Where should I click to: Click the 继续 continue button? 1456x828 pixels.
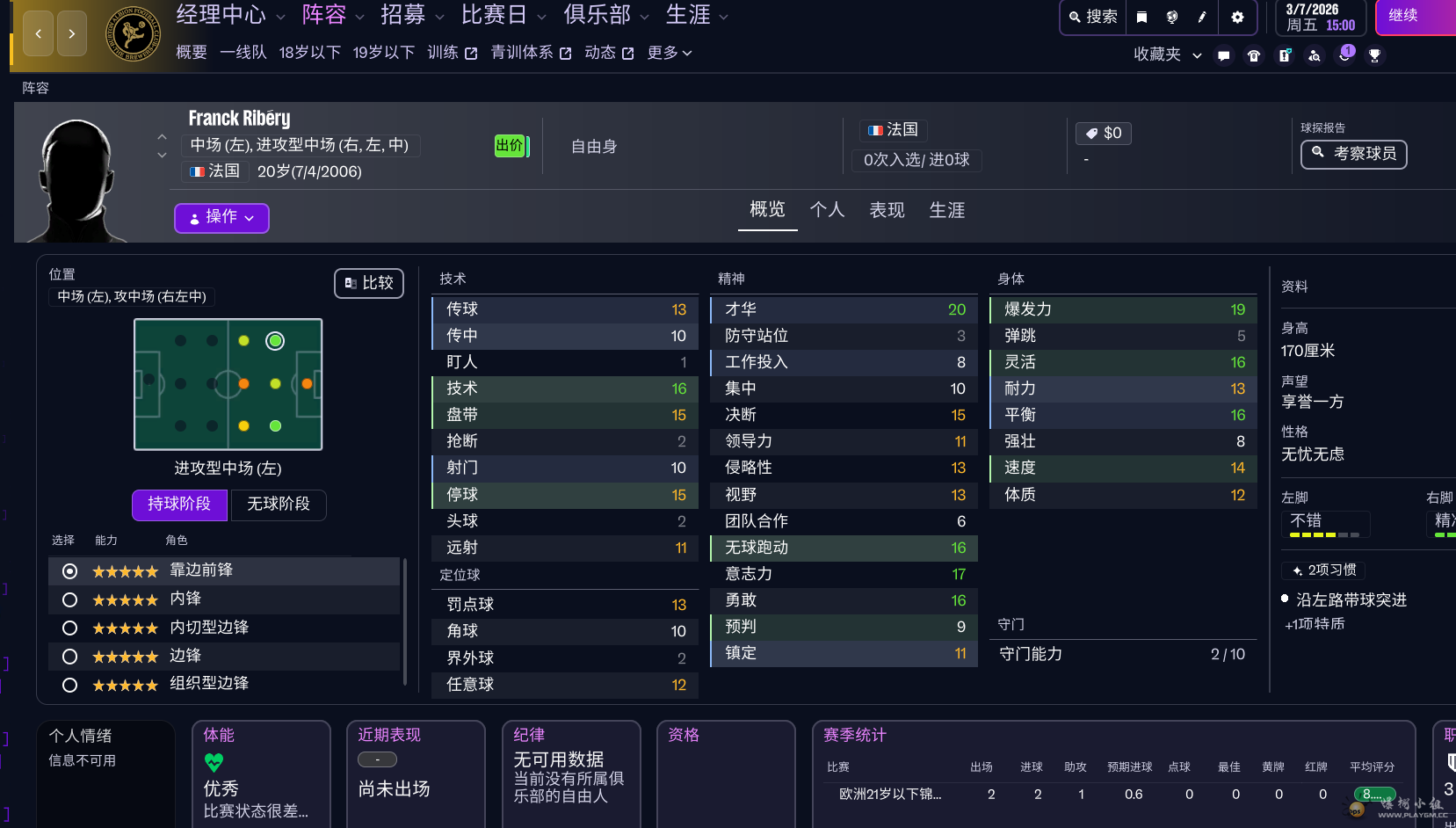(x=1413, y=17)
